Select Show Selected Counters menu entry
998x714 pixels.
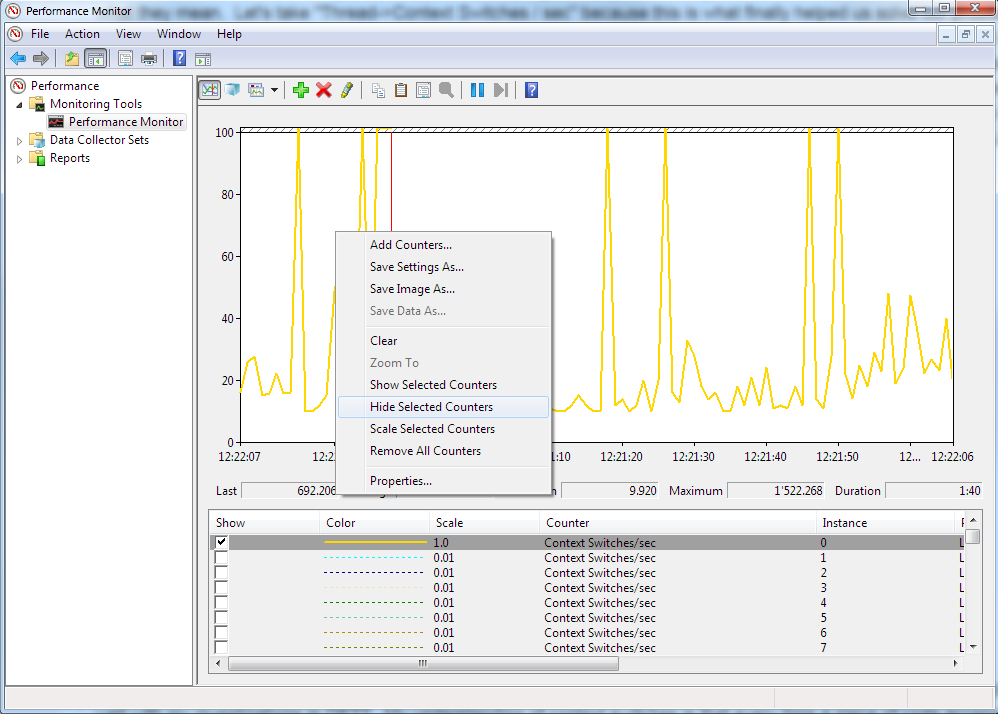point(444,385)
